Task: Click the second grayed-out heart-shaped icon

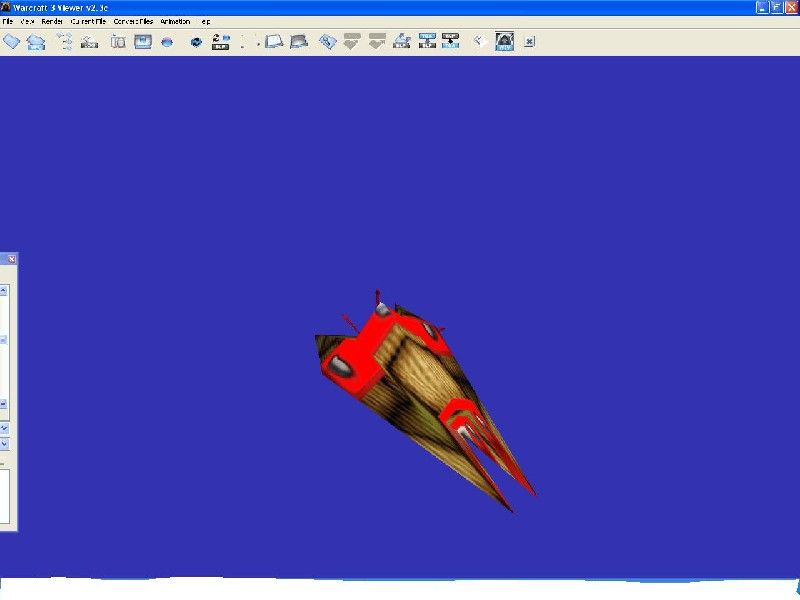Action: click(377, 41)
